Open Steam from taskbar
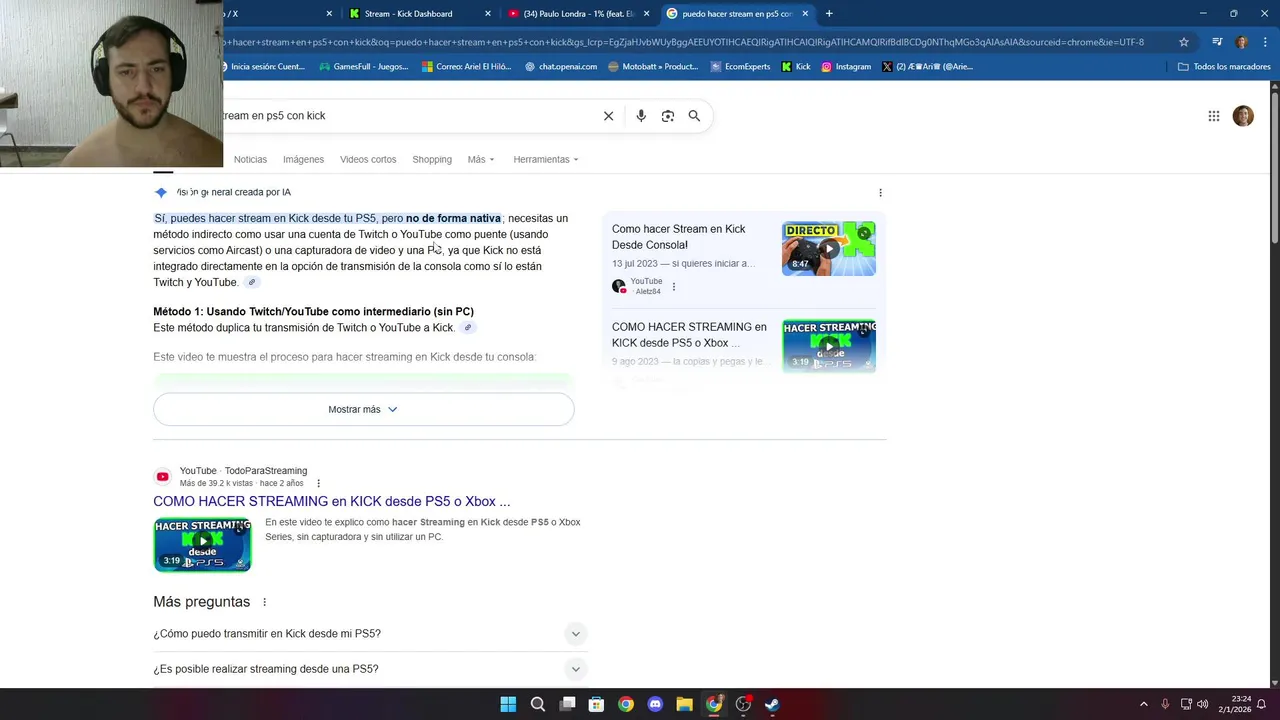1280x720 pixels. [x=772, y=704]
